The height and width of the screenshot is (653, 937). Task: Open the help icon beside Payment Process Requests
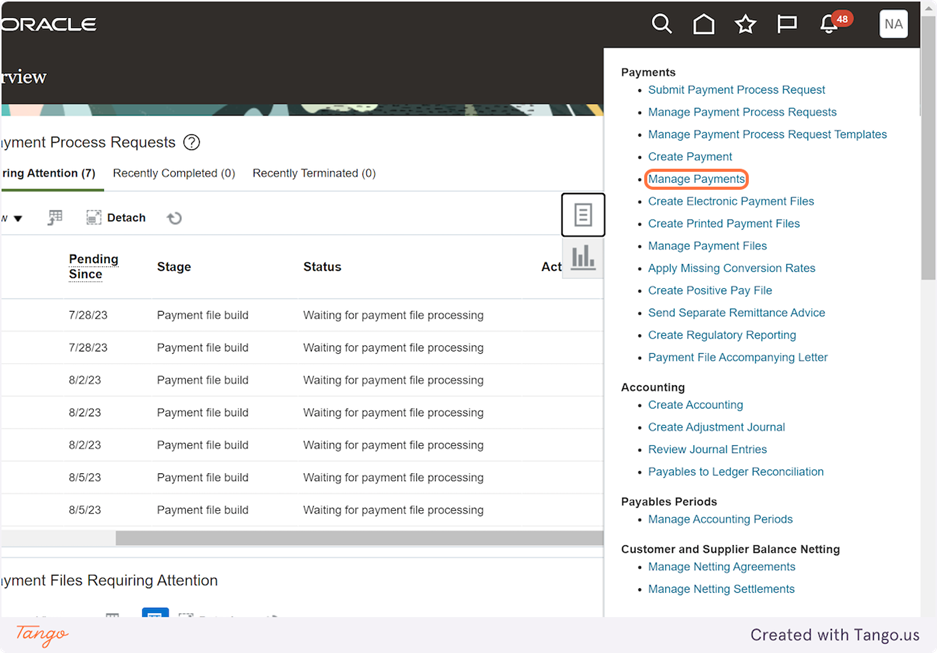point(191,142)
